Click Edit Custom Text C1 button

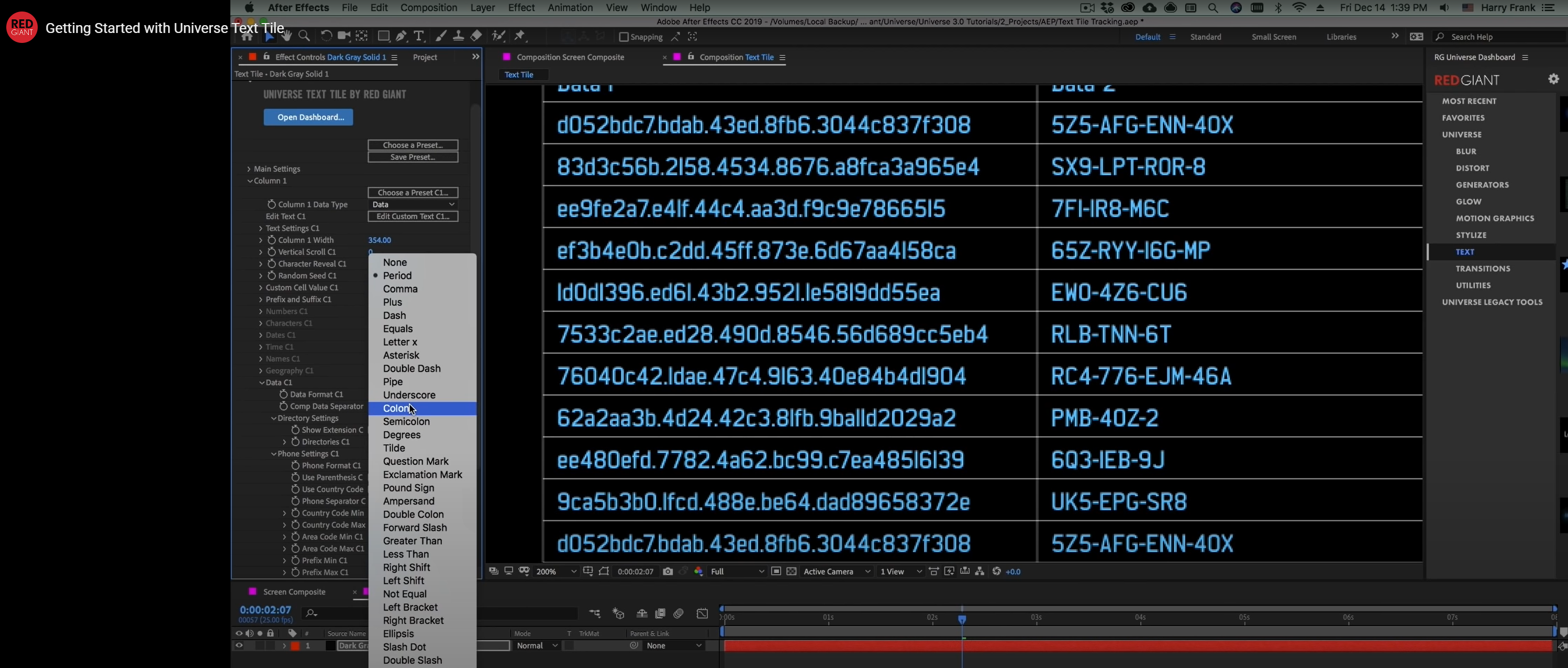click(413, 216)
